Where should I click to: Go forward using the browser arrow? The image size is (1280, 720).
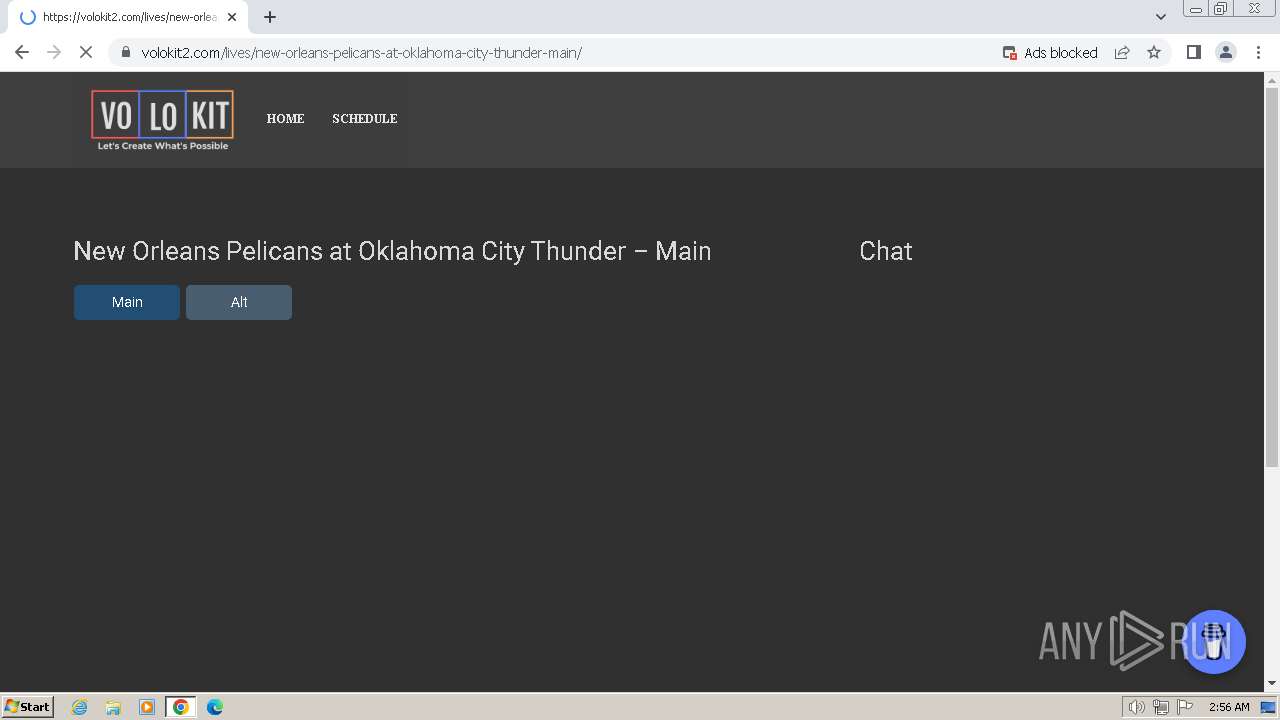54,52
